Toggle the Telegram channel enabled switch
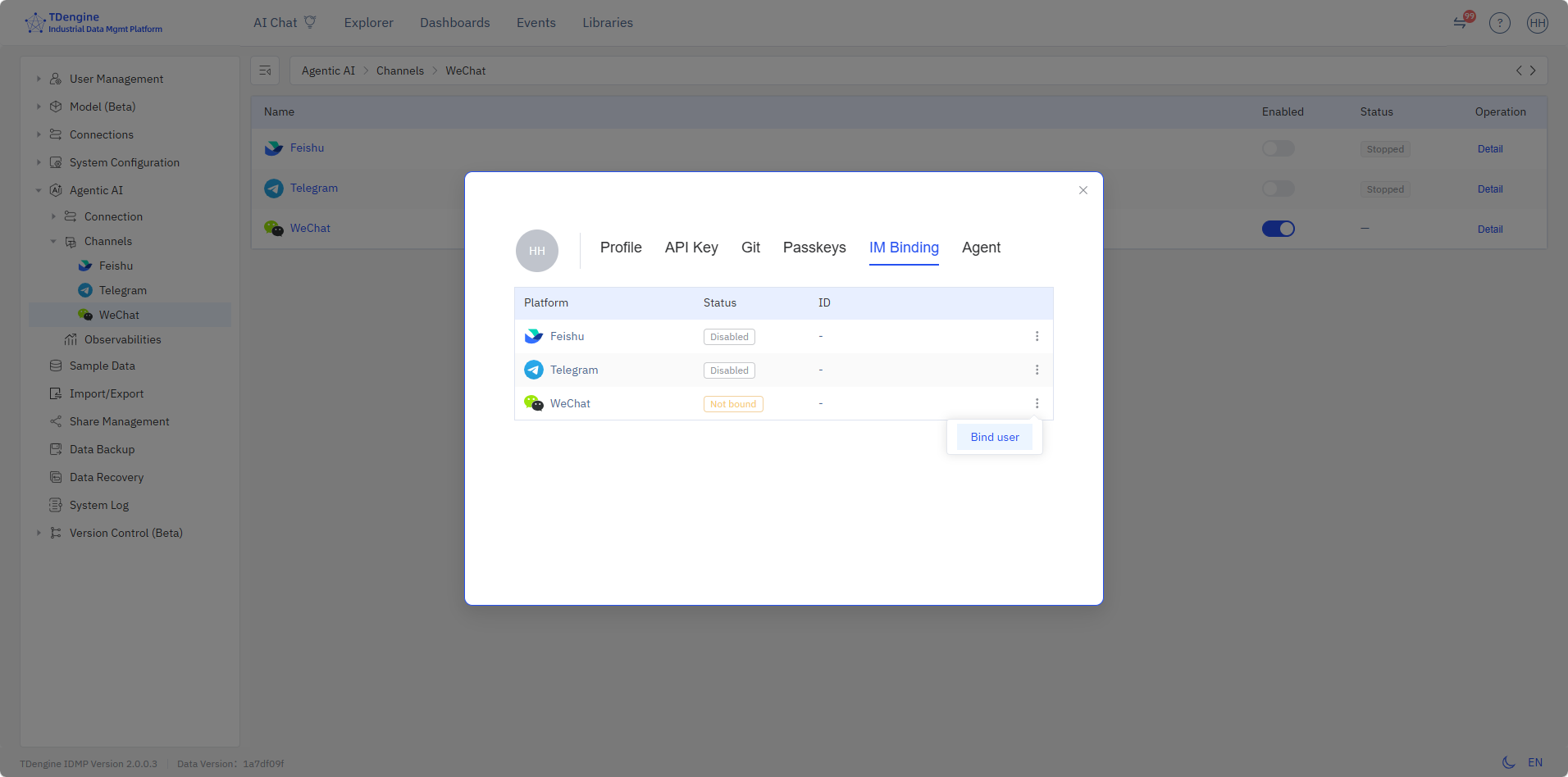The image size is (1568, 777). point(1278,189)
